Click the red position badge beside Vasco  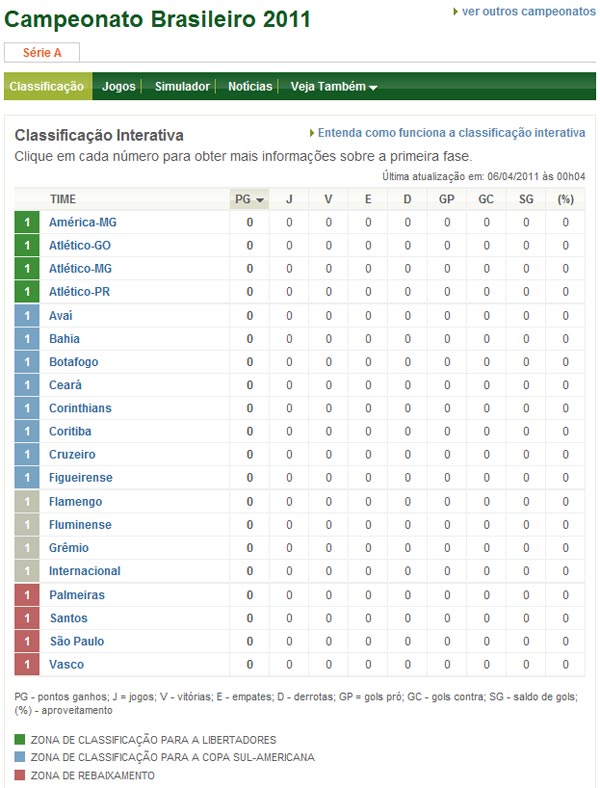(27, 664)
